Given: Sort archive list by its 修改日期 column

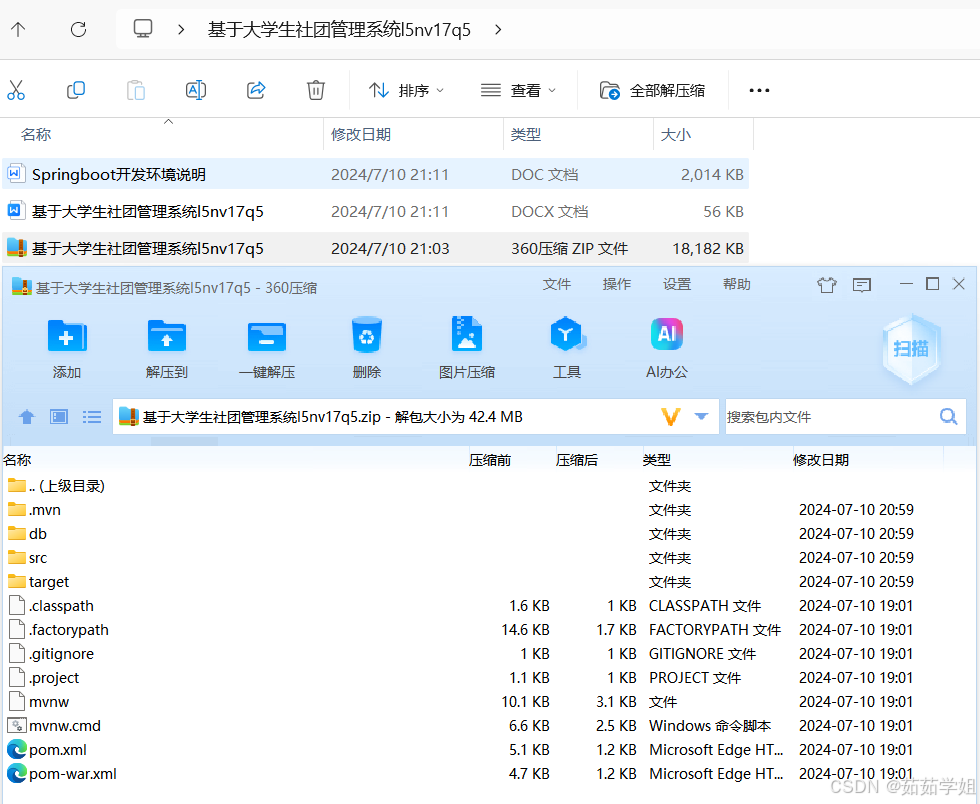Looking at the screenshot, I should pos(821,460).
